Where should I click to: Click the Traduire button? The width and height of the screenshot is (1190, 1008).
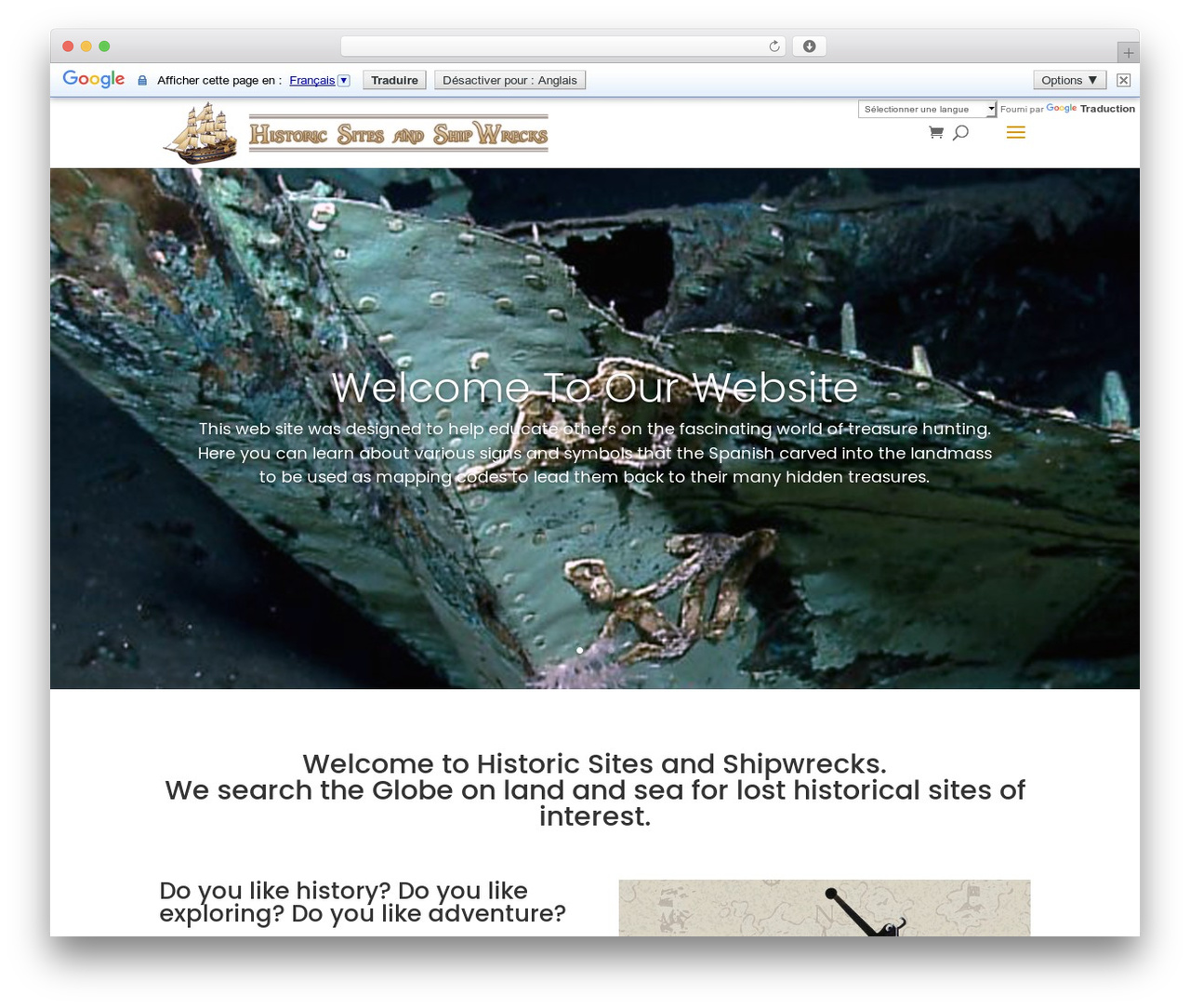pyautogui.click(x=394, y=80)
